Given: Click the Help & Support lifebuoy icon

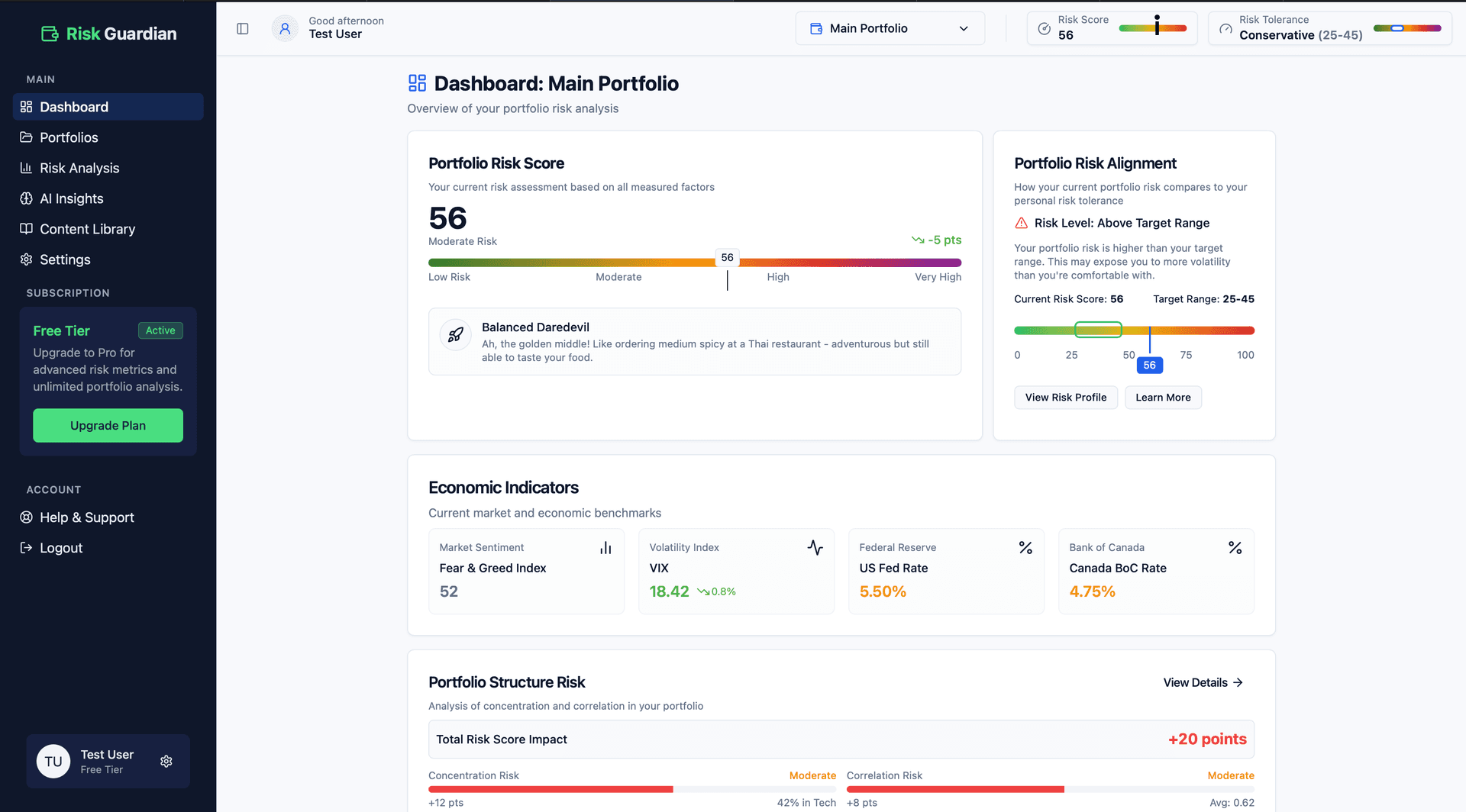Looking at the screenshot, I should coord(26,517).
